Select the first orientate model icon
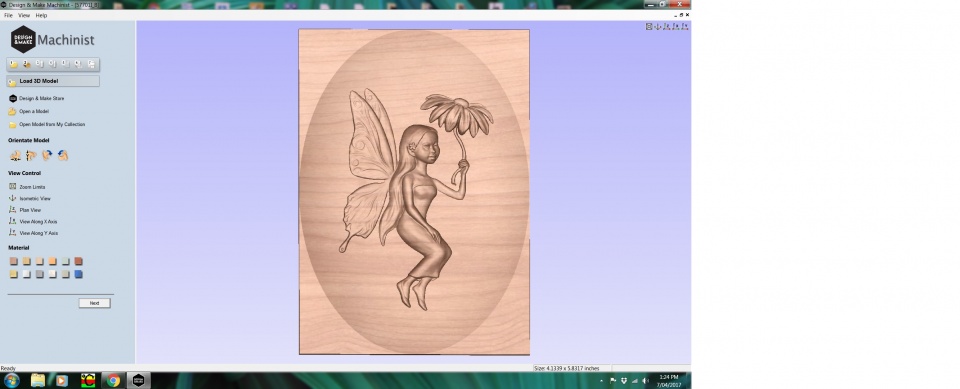 [x=15, y=156]
